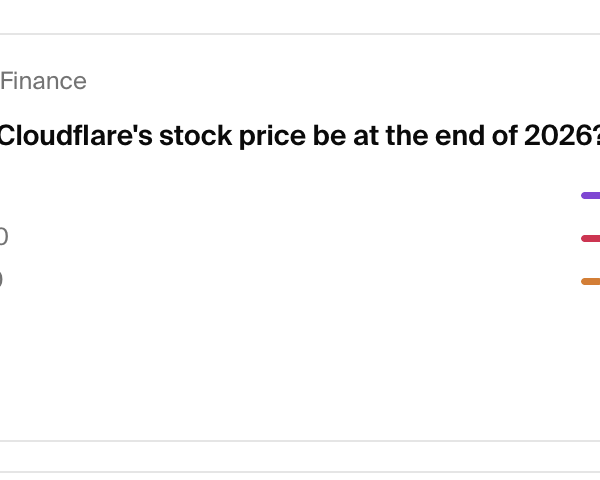Viewport: 600px width, 480px height.
Task: Open the Finance category link
Action: tap(43, 82)
